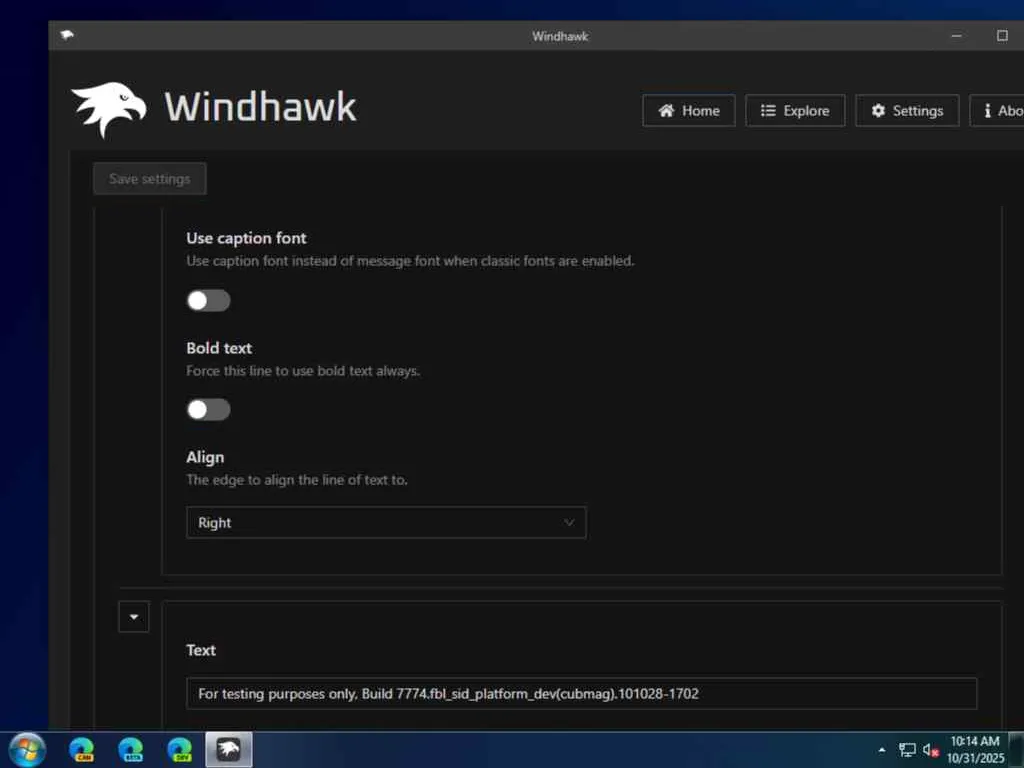The width and height of the screenshot is (1024, 768).
Task: Click the greyed Save settings button
Action: pyautogui.click(x=150, y=179)
